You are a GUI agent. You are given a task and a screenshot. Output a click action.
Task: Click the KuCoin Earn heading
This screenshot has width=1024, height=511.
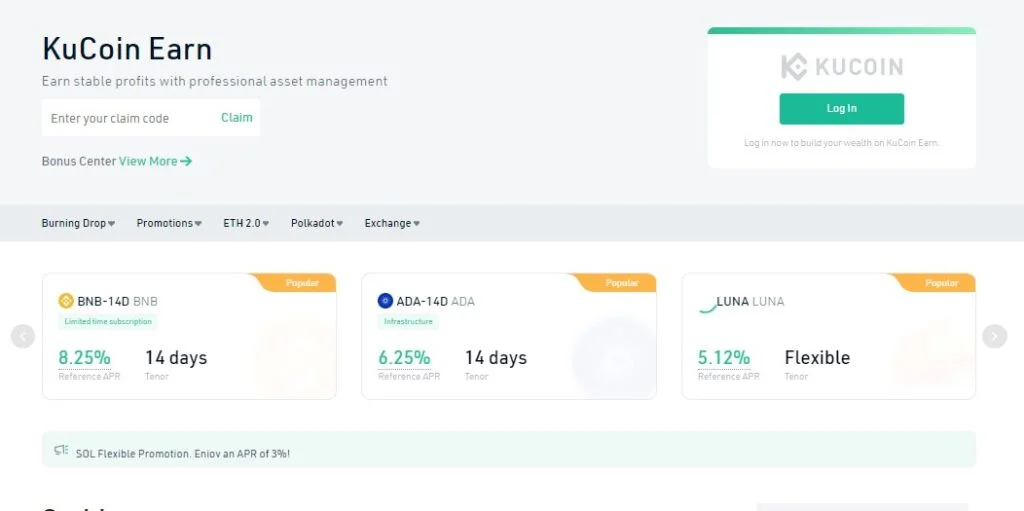[127, 49]
